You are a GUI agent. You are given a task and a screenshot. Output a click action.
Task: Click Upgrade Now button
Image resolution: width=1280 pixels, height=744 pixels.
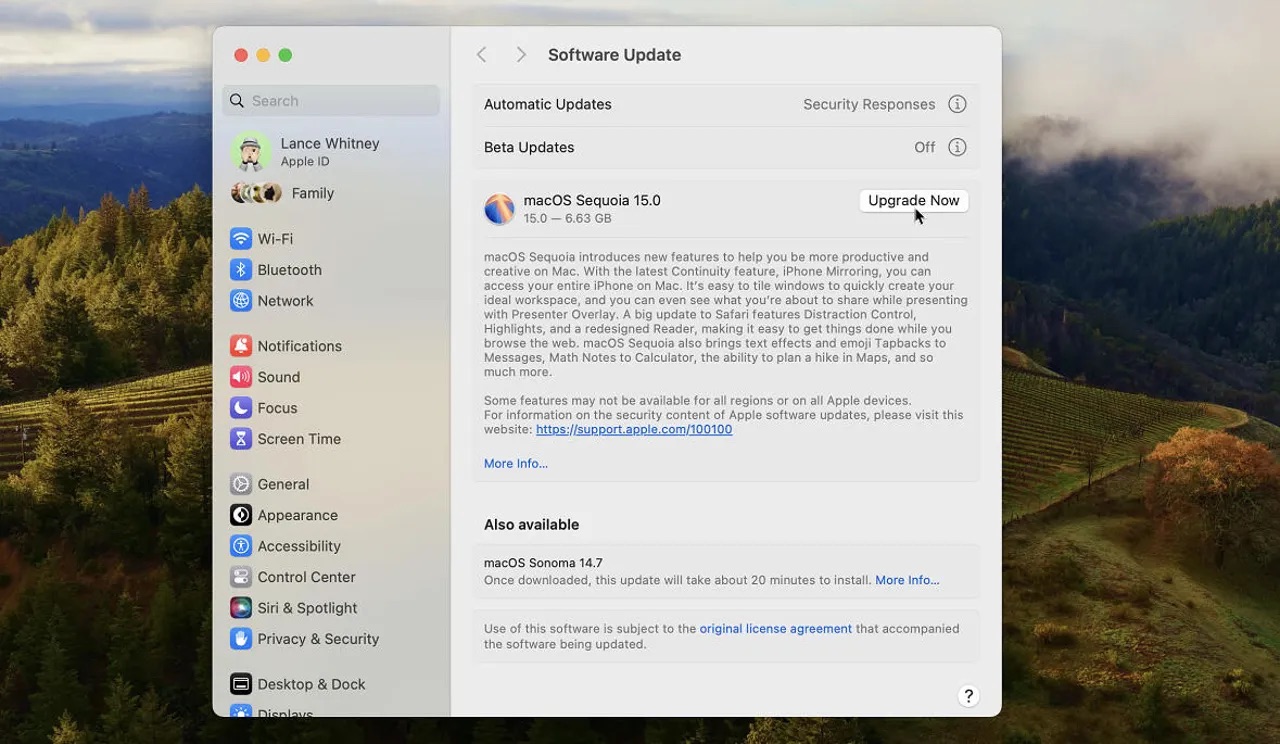914,200
